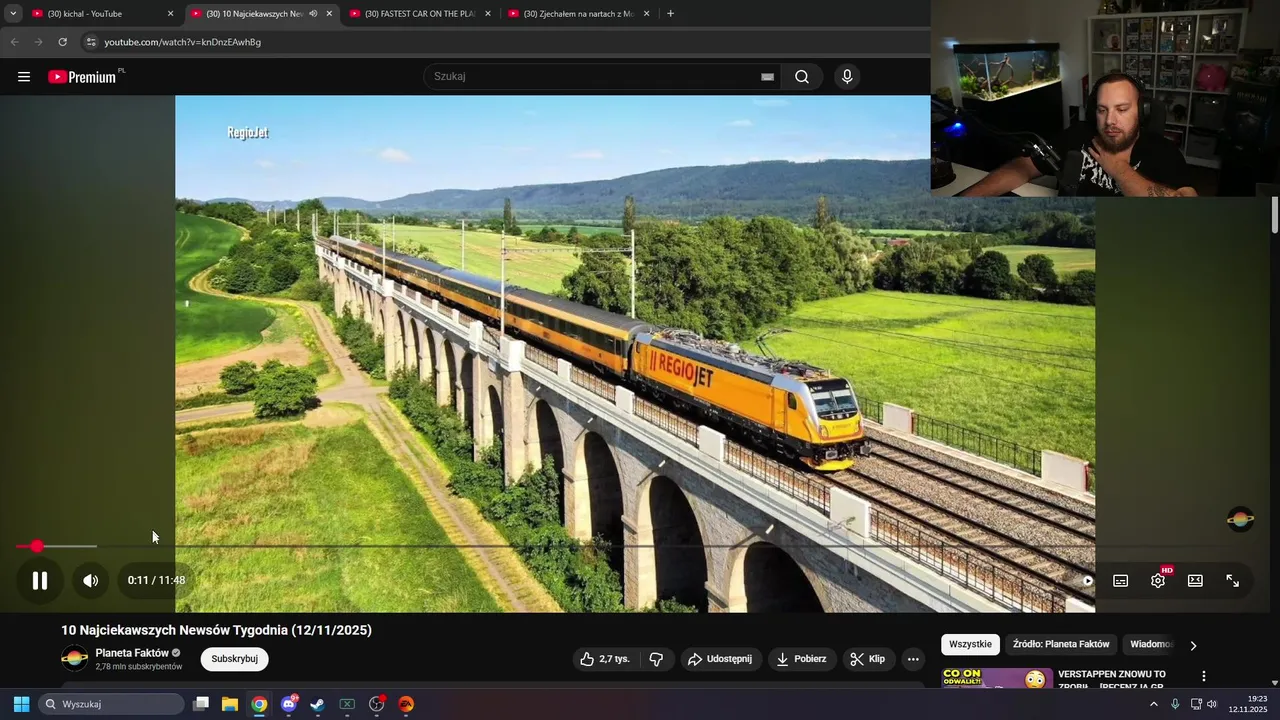Close the kichal - YouTube tab

point(170,14)
